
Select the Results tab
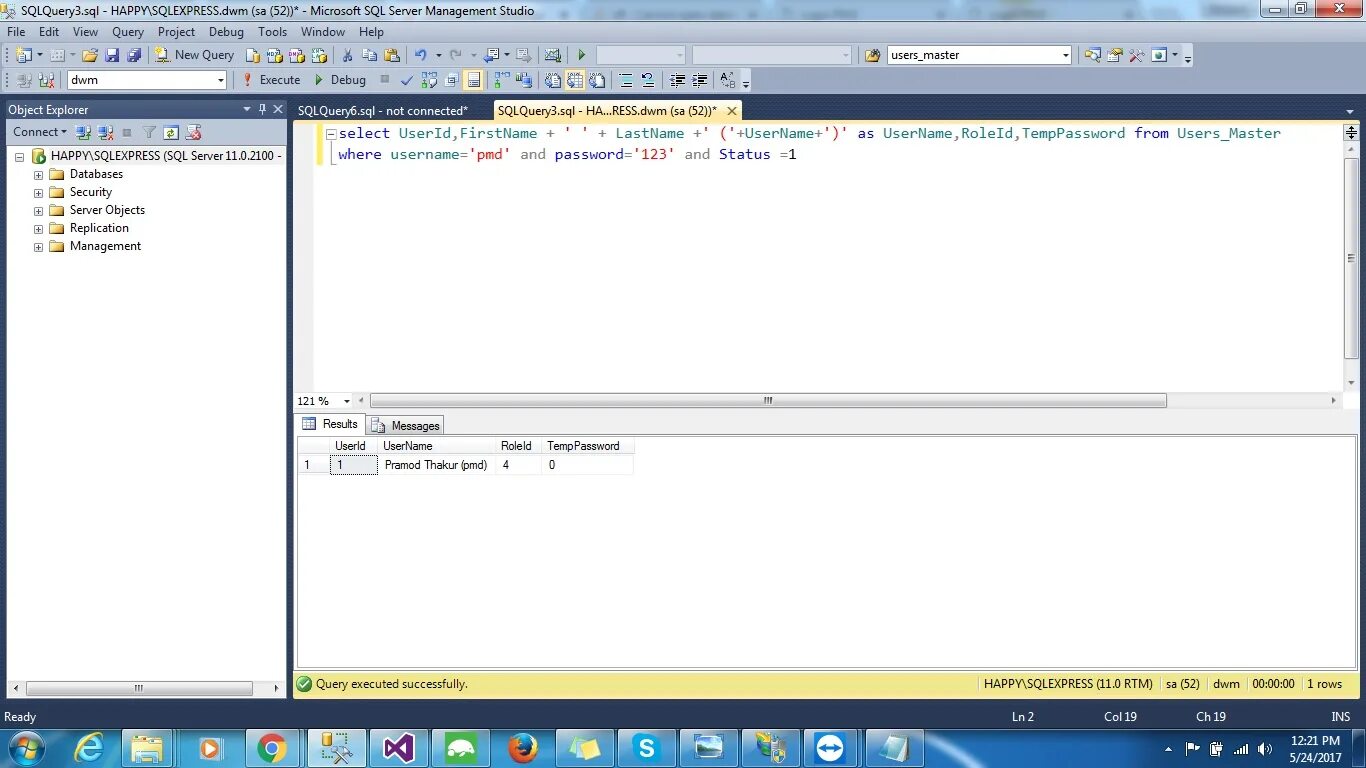tap(330, 424)
